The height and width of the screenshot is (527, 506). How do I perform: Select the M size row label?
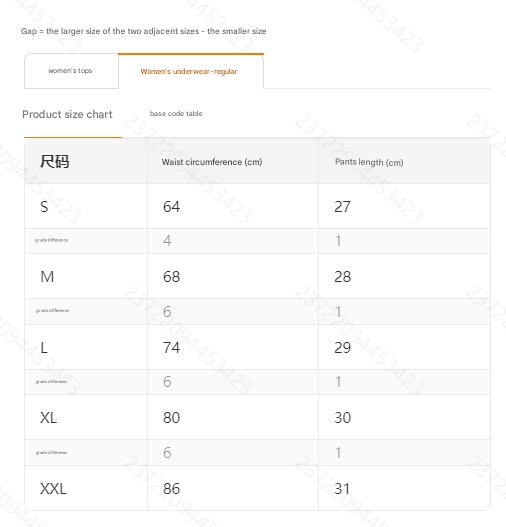point(47,277)
